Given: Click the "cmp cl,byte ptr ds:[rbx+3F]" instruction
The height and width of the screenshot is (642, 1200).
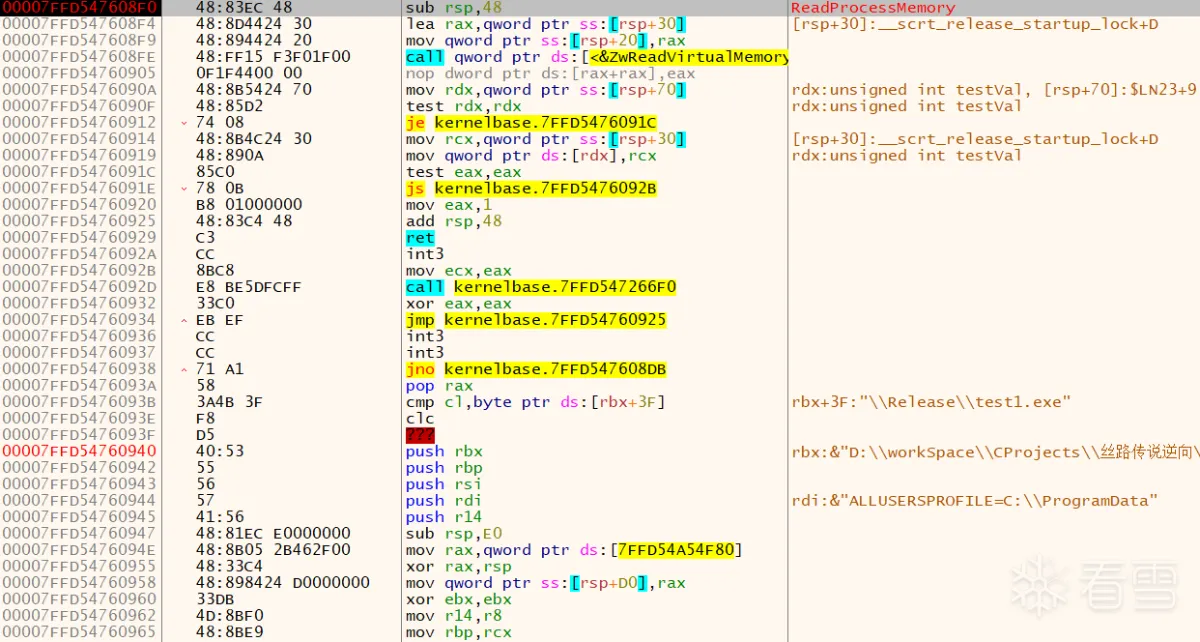Looking at the screenshot, I should tap(536, 402).
